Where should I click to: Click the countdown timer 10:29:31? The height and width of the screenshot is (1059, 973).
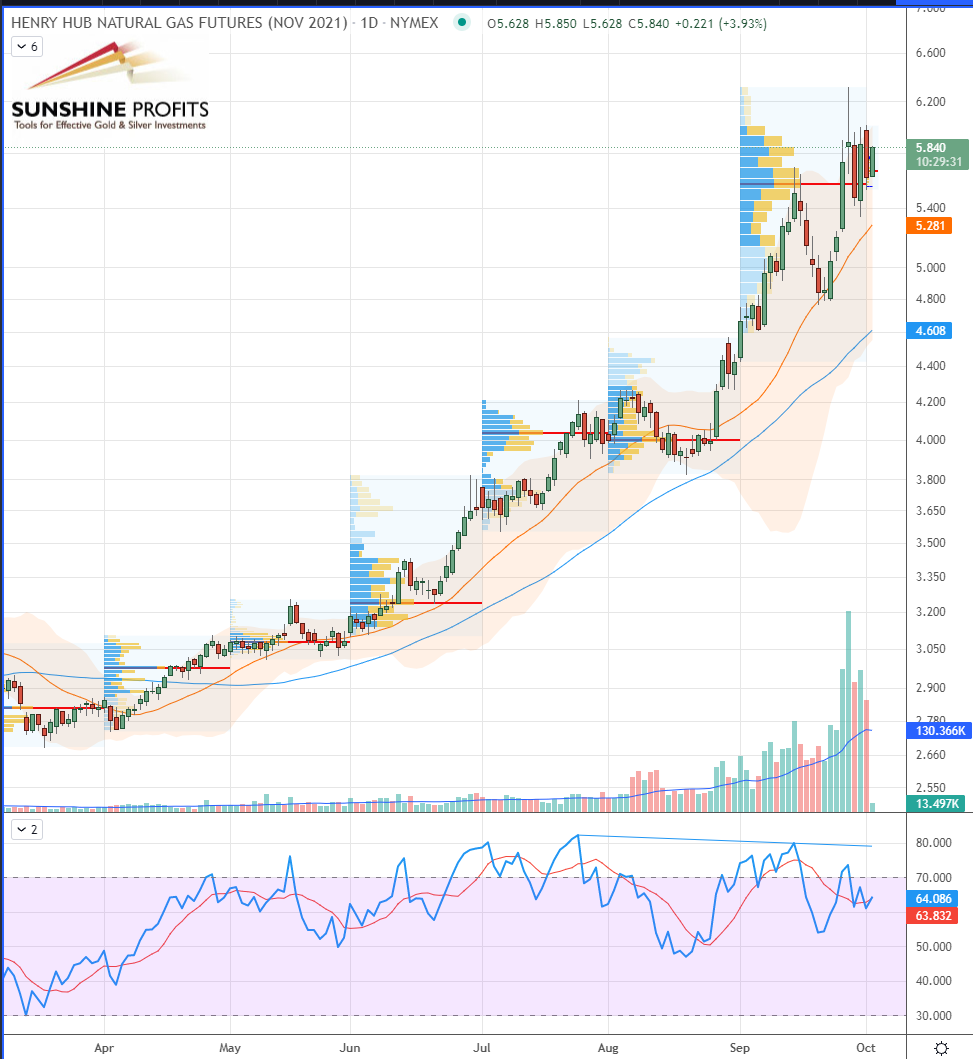tap(939, 162)
